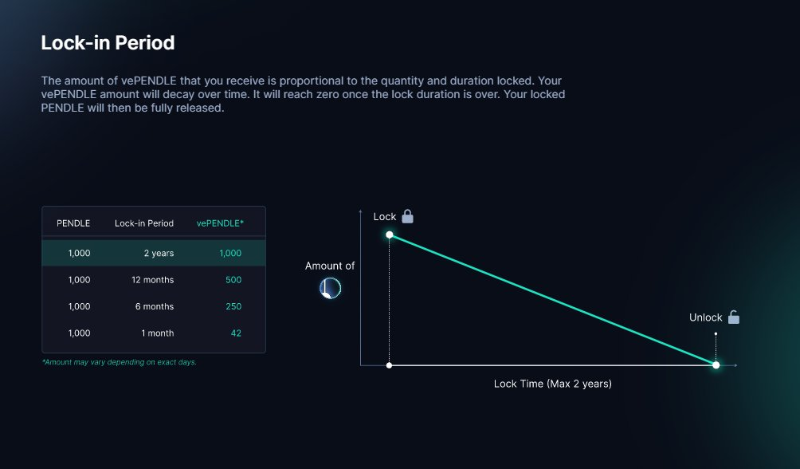Click the Lock Time (Max 2 years) label
Viewport: 800px width, 469px height.
[x=553, y=384]
